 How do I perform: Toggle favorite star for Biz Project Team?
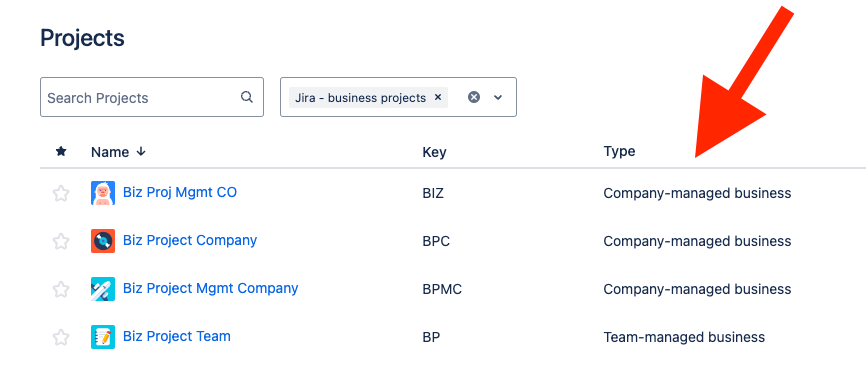tap(61, 337)
